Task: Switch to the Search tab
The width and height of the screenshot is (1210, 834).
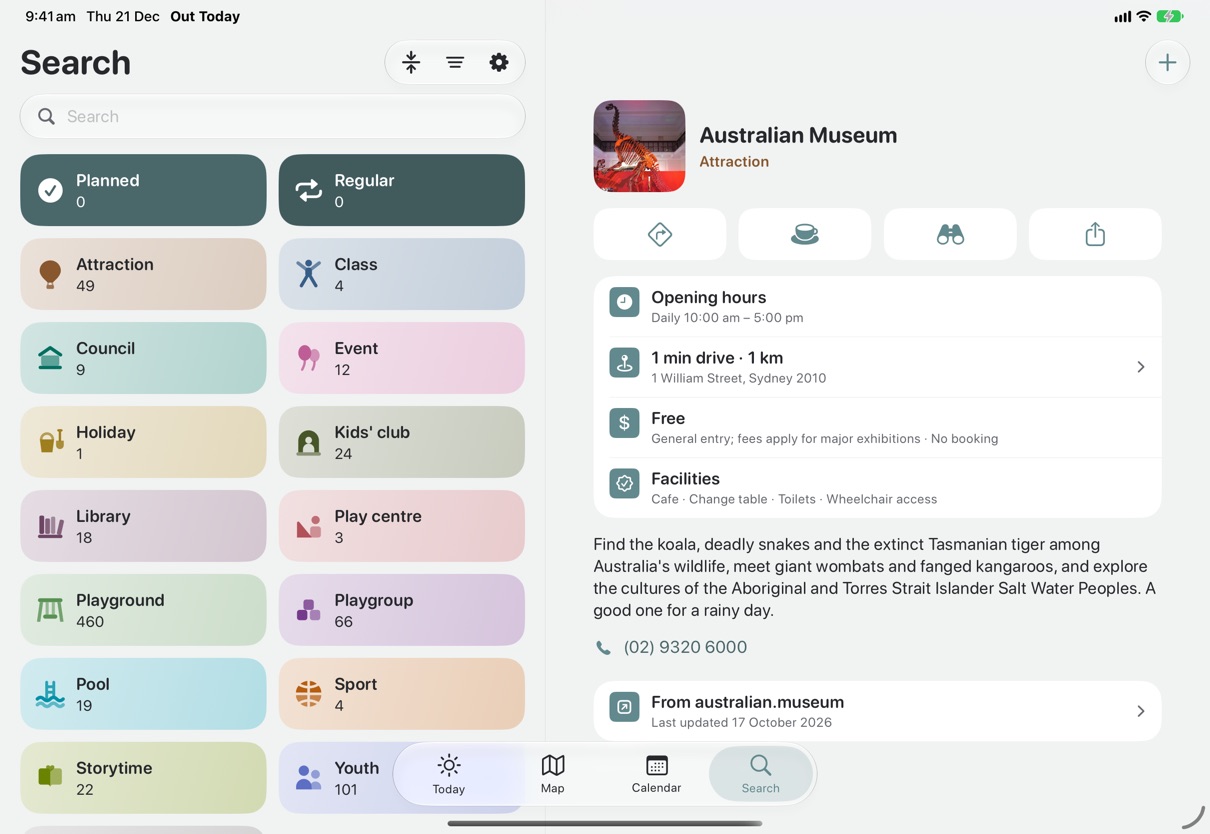Action: [760, 774]
